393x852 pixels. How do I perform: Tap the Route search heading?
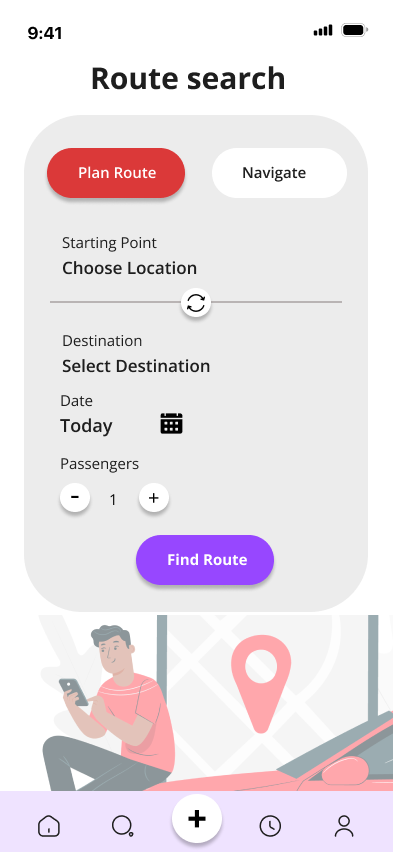pyautogui.click(x=188, y=78)
